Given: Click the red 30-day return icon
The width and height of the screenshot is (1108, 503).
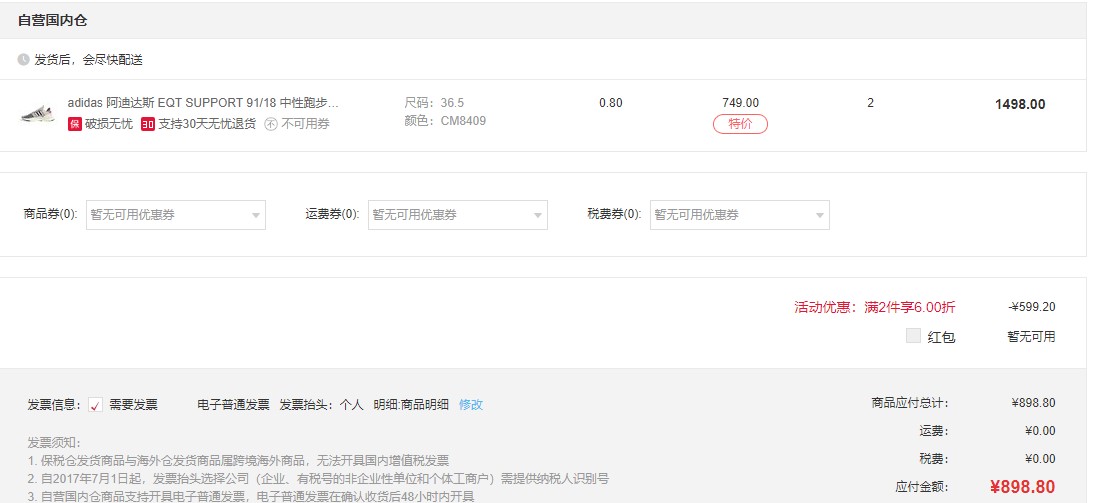Looking at the screenshot, I should click(x=148, y=124).
